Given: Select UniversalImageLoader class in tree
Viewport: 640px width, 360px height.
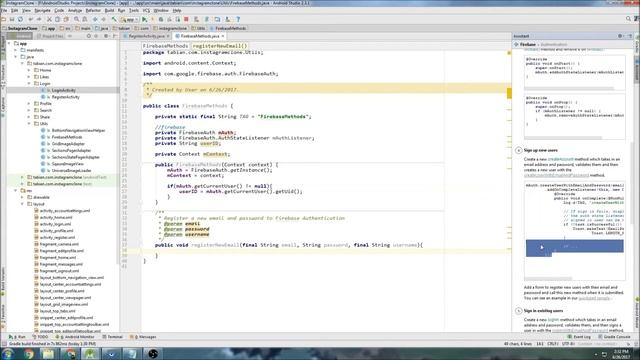Looking at the screenshot, I should point(71,171).
